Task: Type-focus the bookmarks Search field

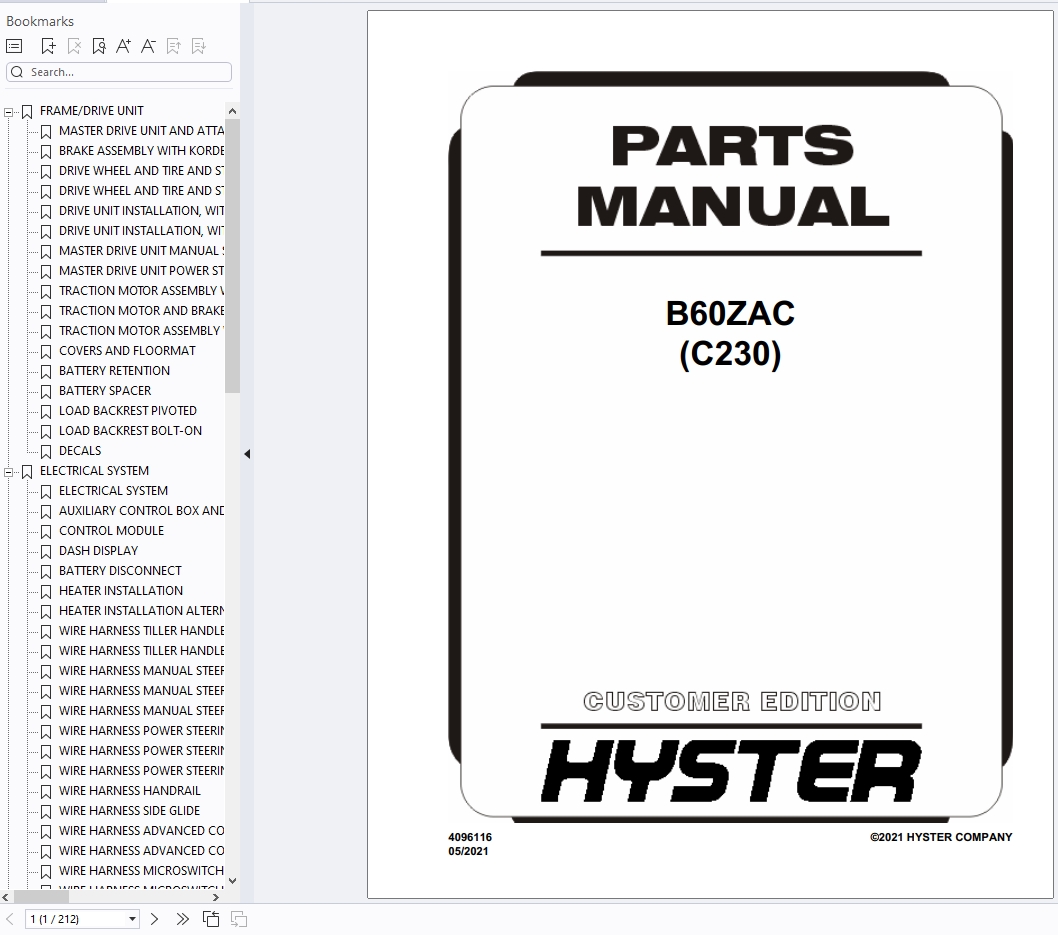Action: (119, 72)
